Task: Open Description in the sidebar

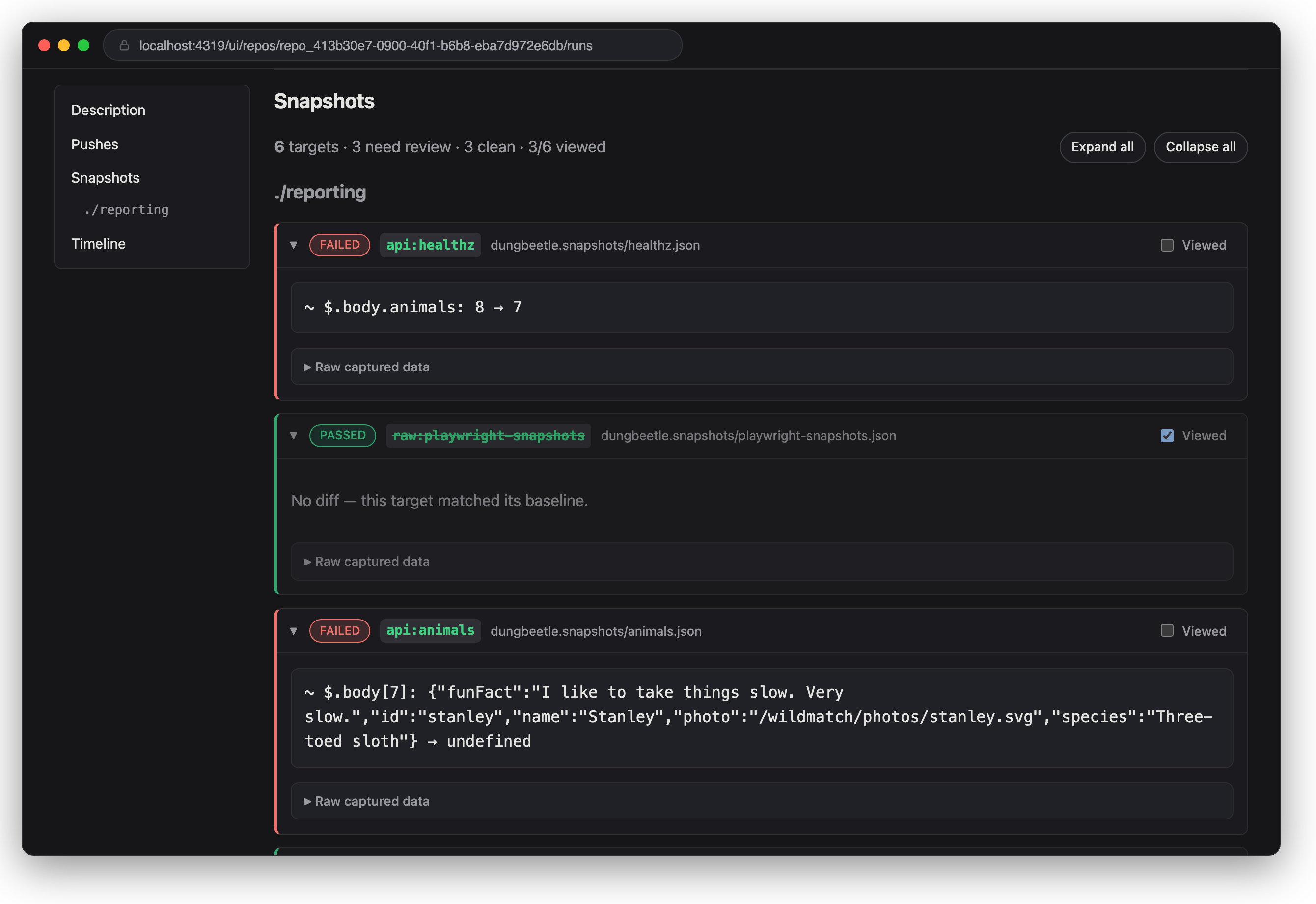Action: coord(108,110)
